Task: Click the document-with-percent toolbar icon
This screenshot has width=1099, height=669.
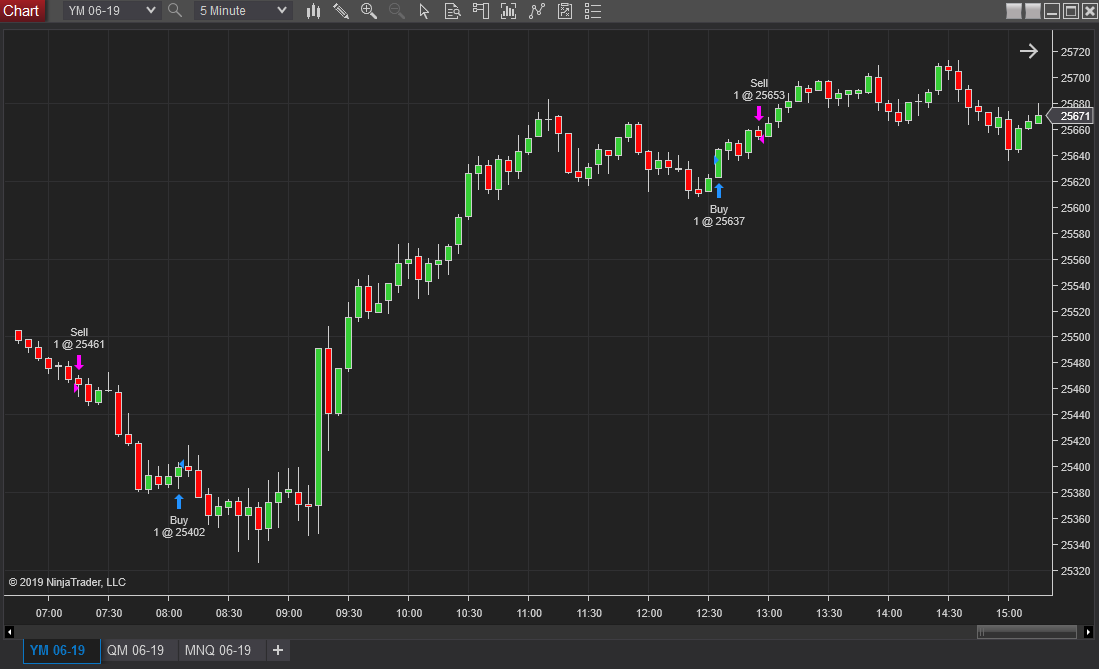Action: coord(564,11)
